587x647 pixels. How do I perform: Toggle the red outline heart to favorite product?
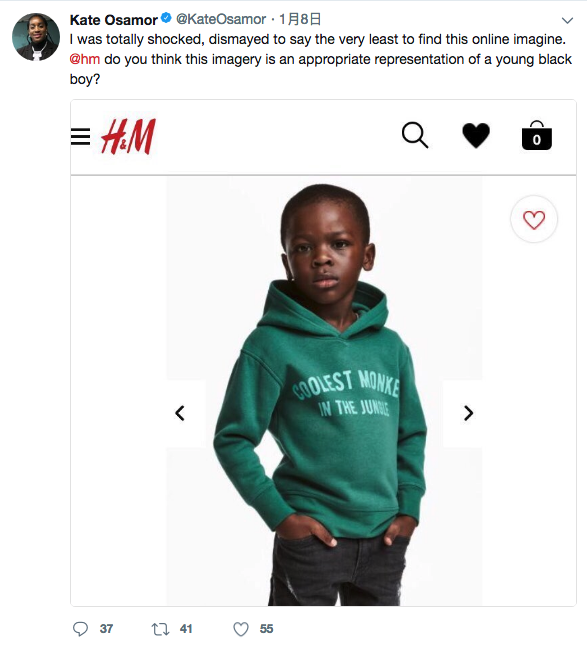tap(534, 220)
